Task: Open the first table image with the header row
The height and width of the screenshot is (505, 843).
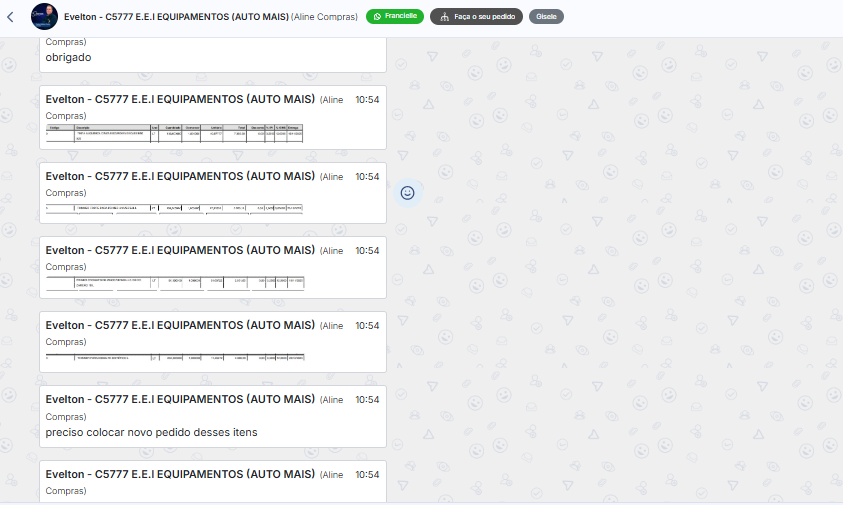Action: pyautogui.click(x=174, y=133)
